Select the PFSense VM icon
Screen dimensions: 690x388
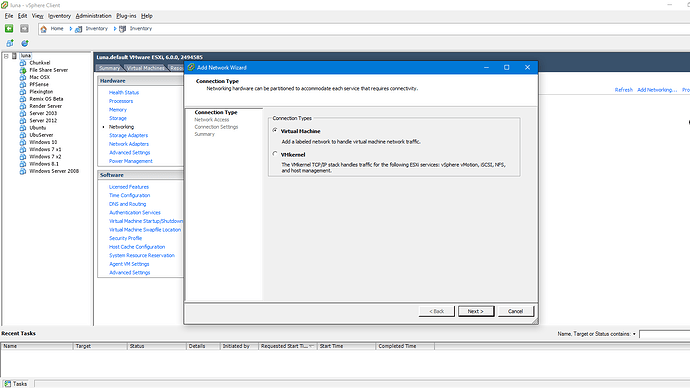23,84
